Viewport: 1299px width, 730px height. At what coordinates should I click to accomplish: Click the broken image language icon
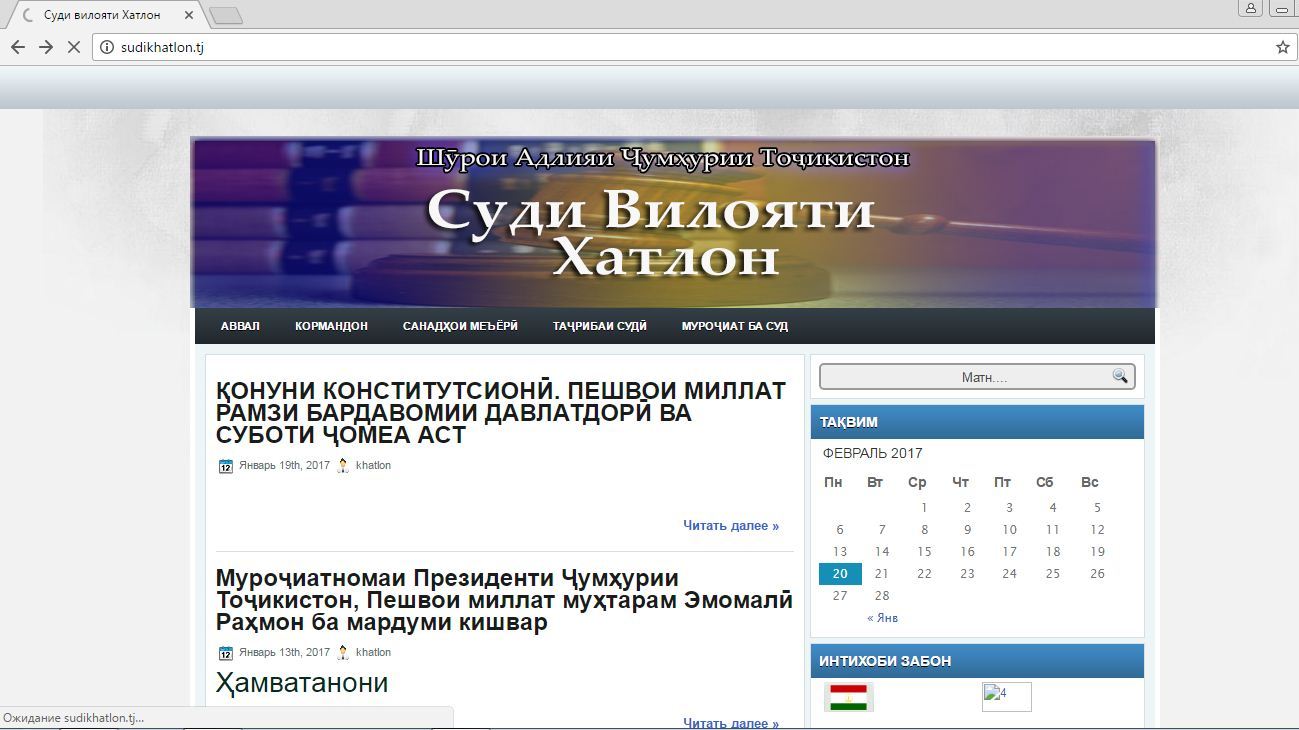click(x=1006, y=696)
